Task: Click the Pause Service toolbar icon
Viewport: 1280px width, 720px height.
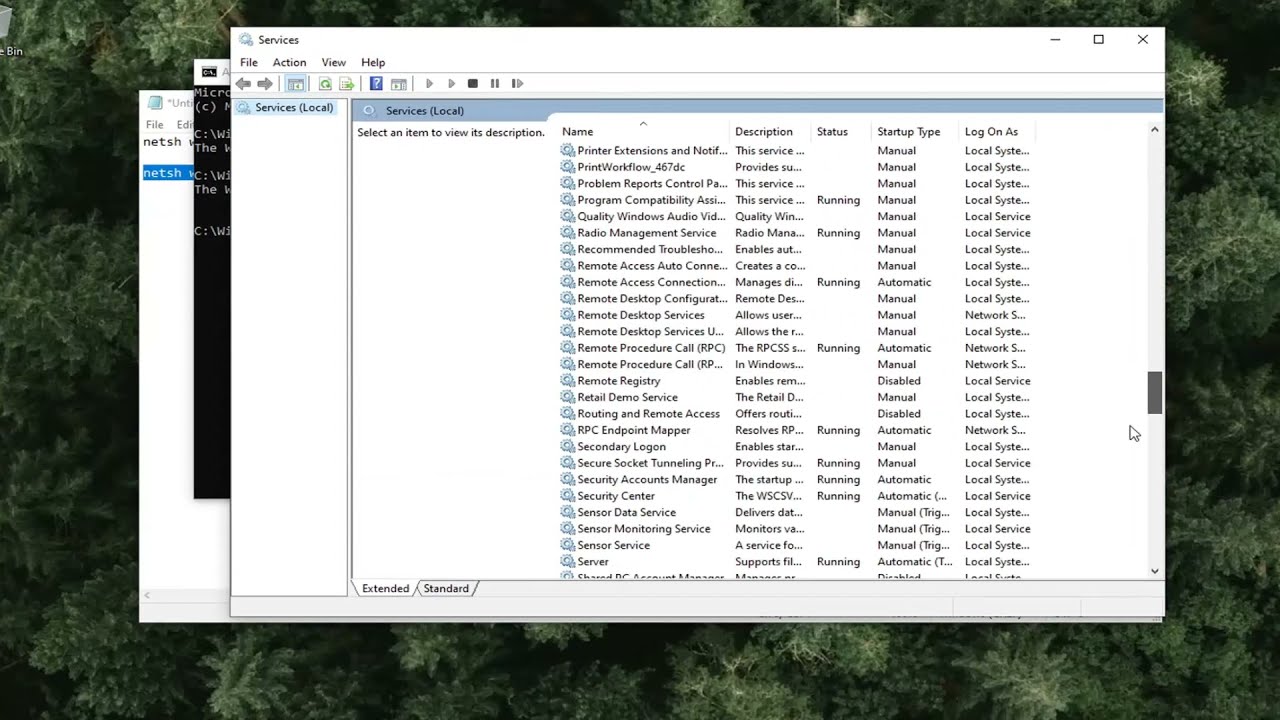Action: [494, 84]
